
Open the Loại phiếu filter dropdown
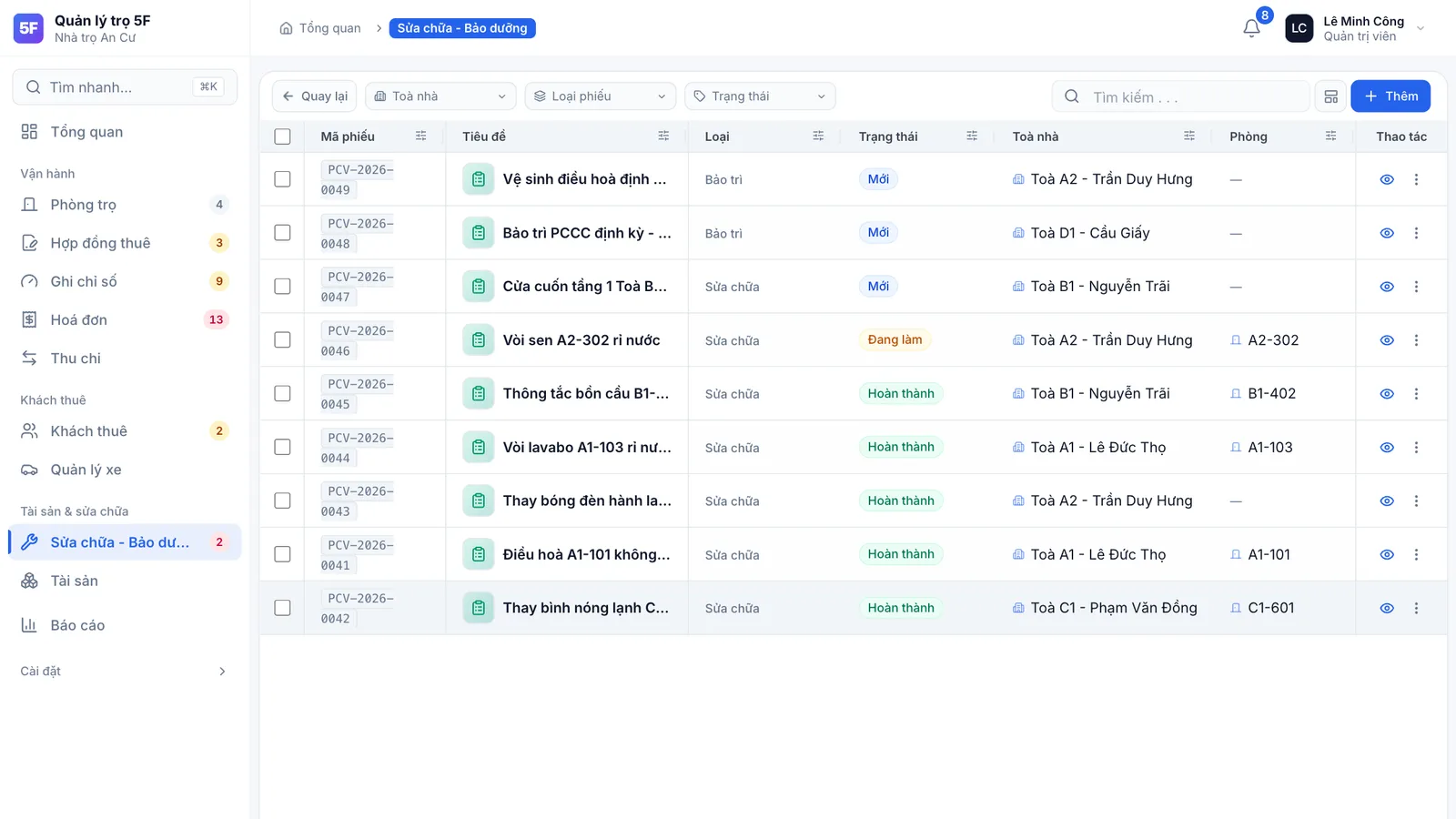pyautogui.click(x=601, y=96)
